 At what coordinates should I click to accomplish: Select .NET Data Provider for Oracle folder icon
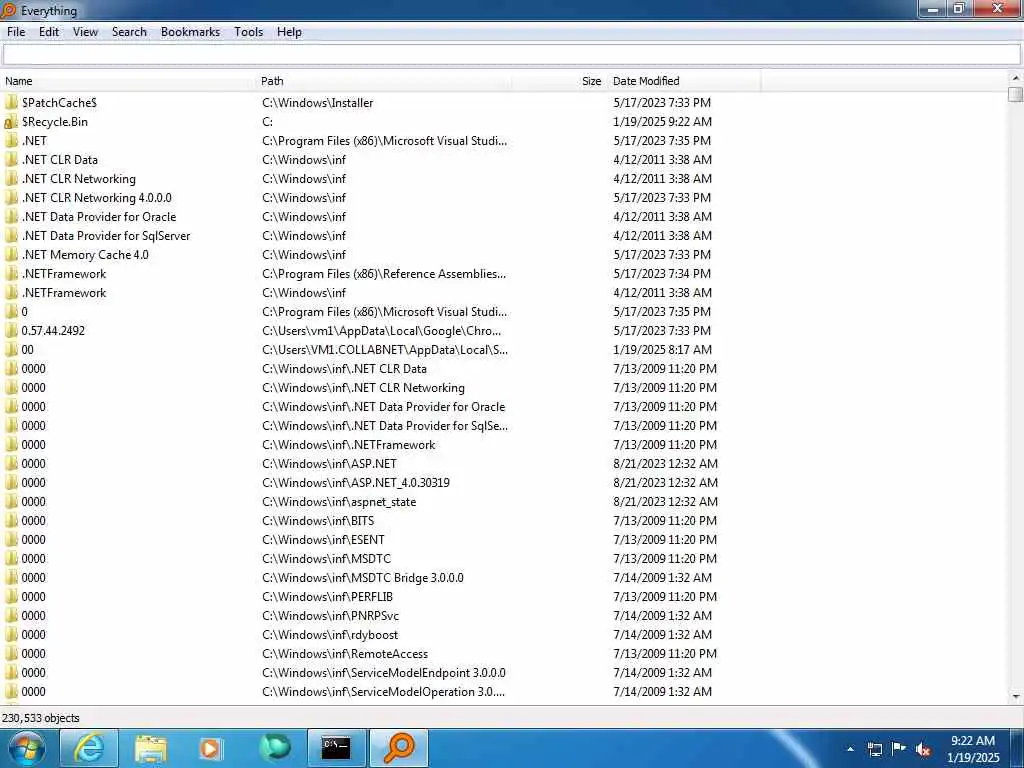click(11, 216)
